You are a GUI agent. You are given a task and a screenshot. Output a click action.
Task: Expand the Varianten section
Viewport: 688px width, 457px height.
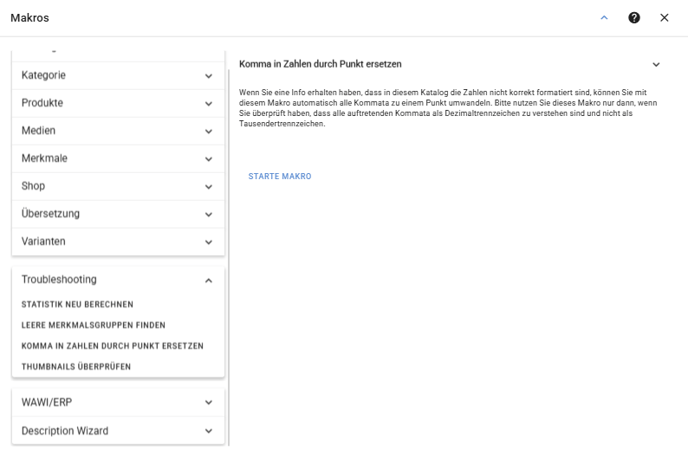pos(118,241)
